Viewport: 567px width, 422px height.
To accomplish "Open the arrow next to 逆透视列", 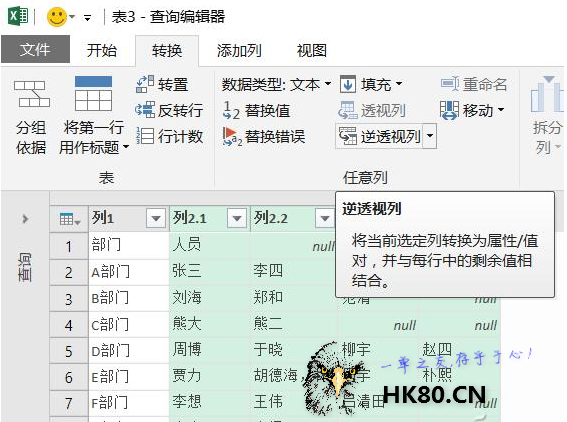I will pos(430,136).
